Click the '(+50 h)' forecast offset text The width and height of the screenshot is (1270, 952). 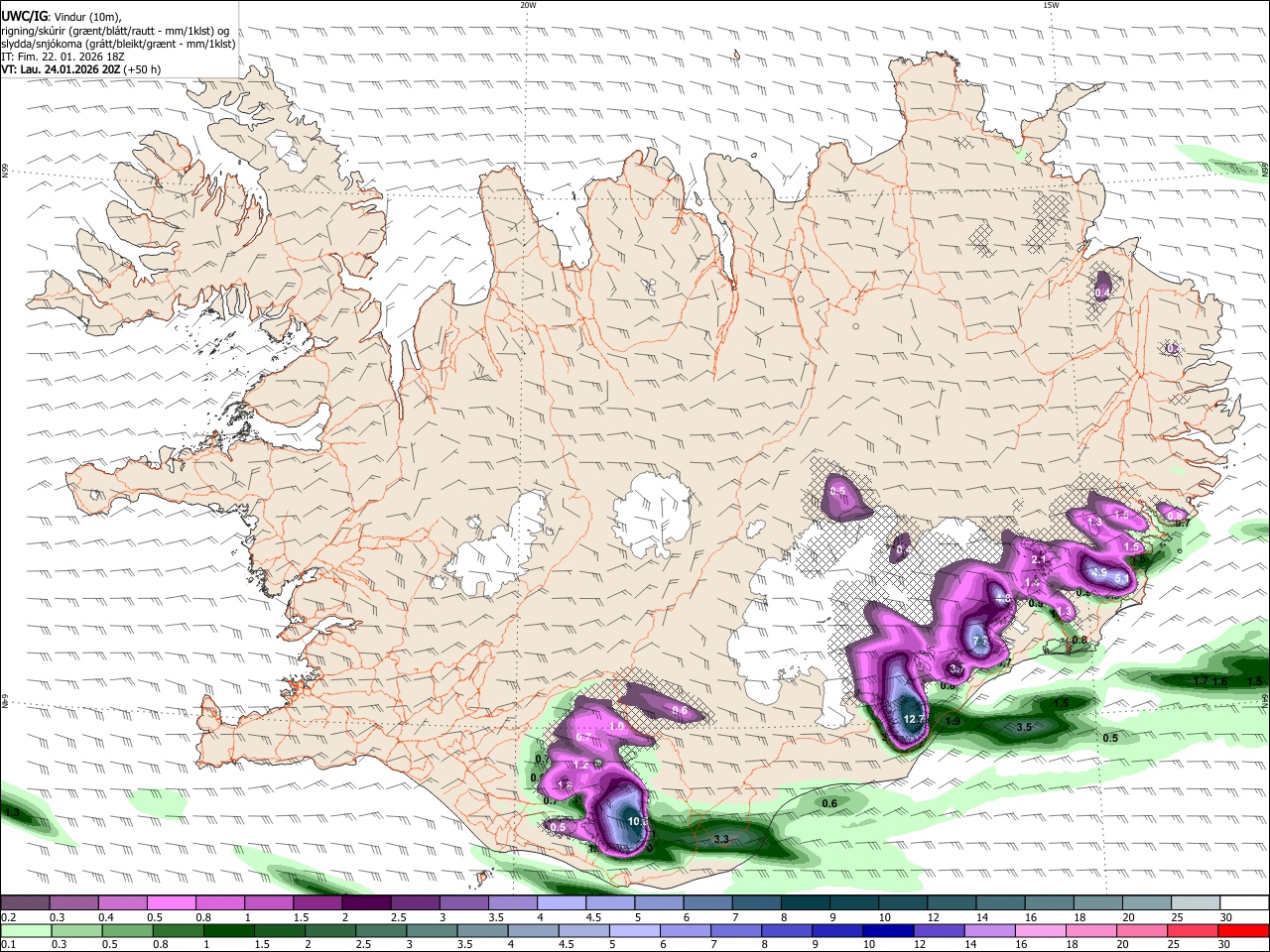[x=143, y=70]
